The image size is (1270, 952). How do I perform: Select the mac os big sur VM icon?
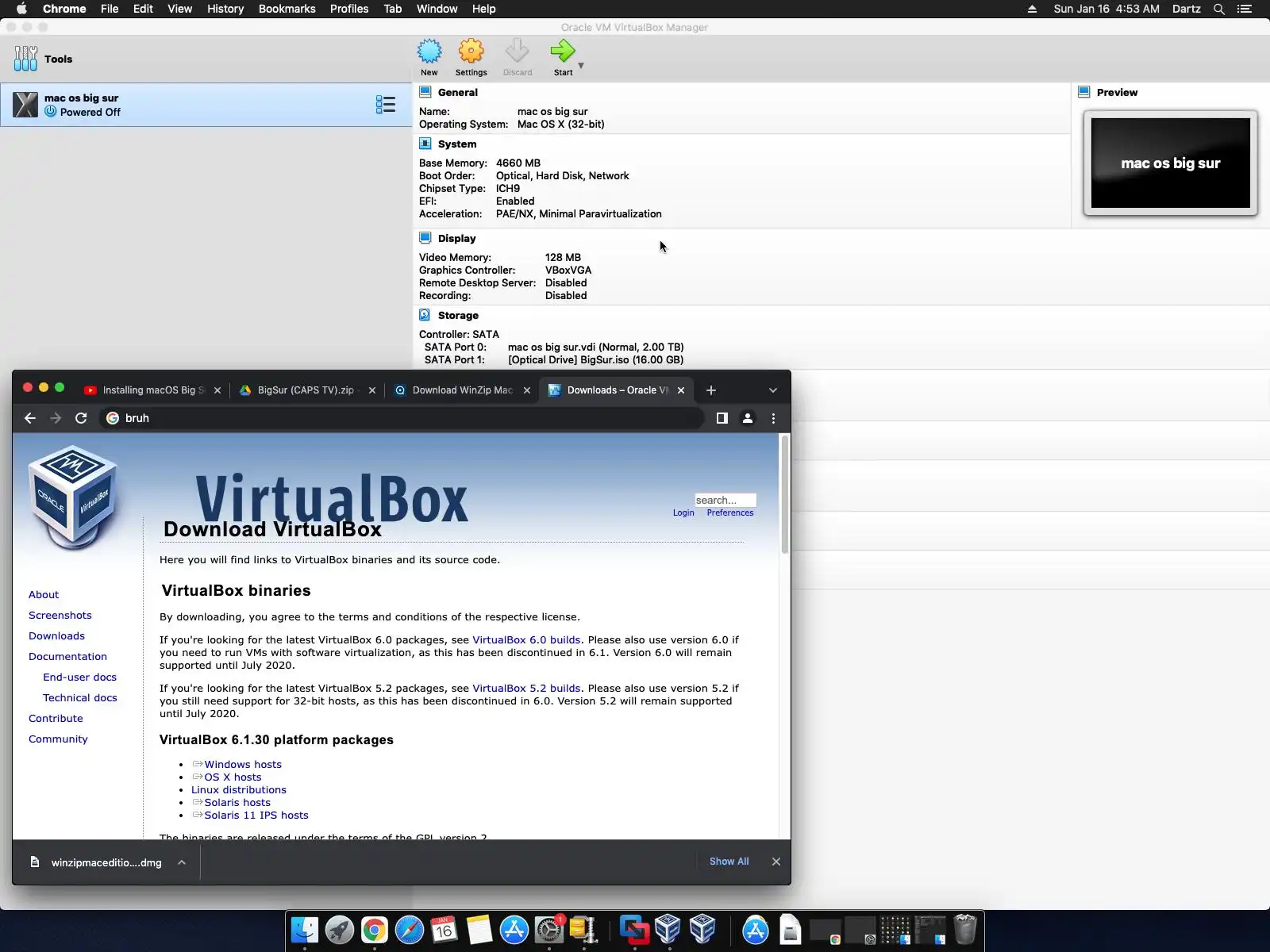(x=25, y=105)
